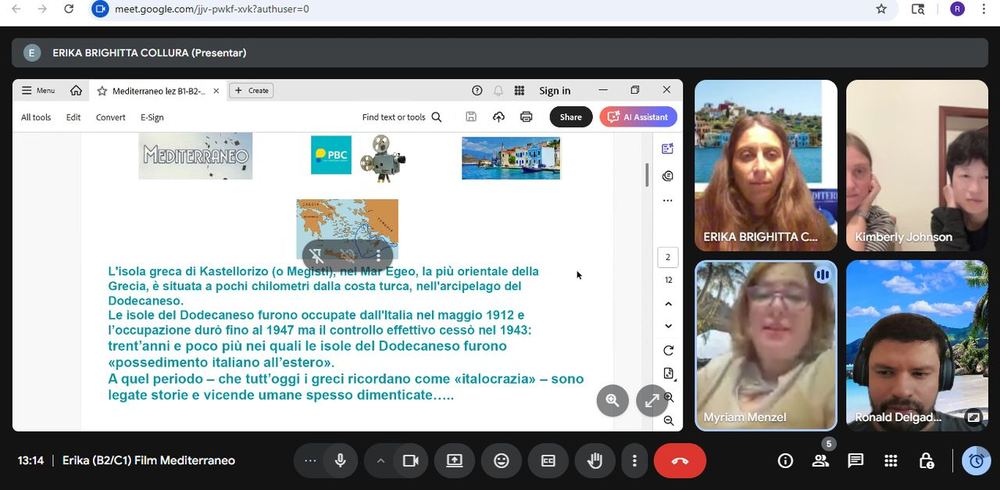Viewport: 1000px width, 490px height.
Task: Select Myriam Menzel's video tile
Action: (x=766, y=346)
